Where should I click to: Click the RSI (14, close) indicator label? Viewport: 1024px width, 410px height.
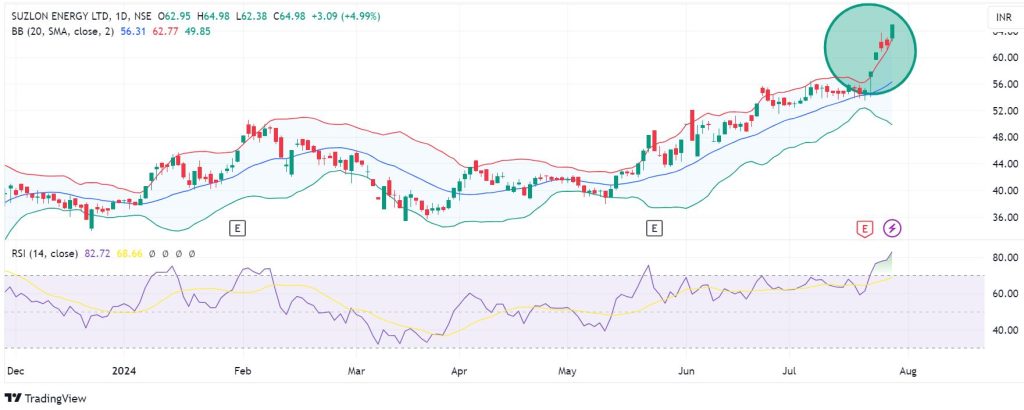coord(43,253)
